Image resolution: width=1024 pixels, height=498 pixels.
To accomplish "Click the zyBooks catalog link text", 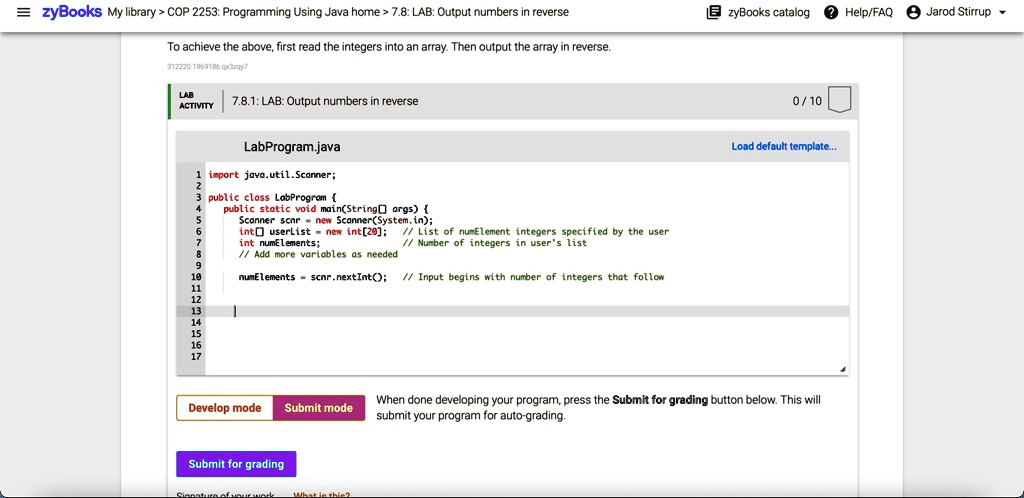I will 769,12.
